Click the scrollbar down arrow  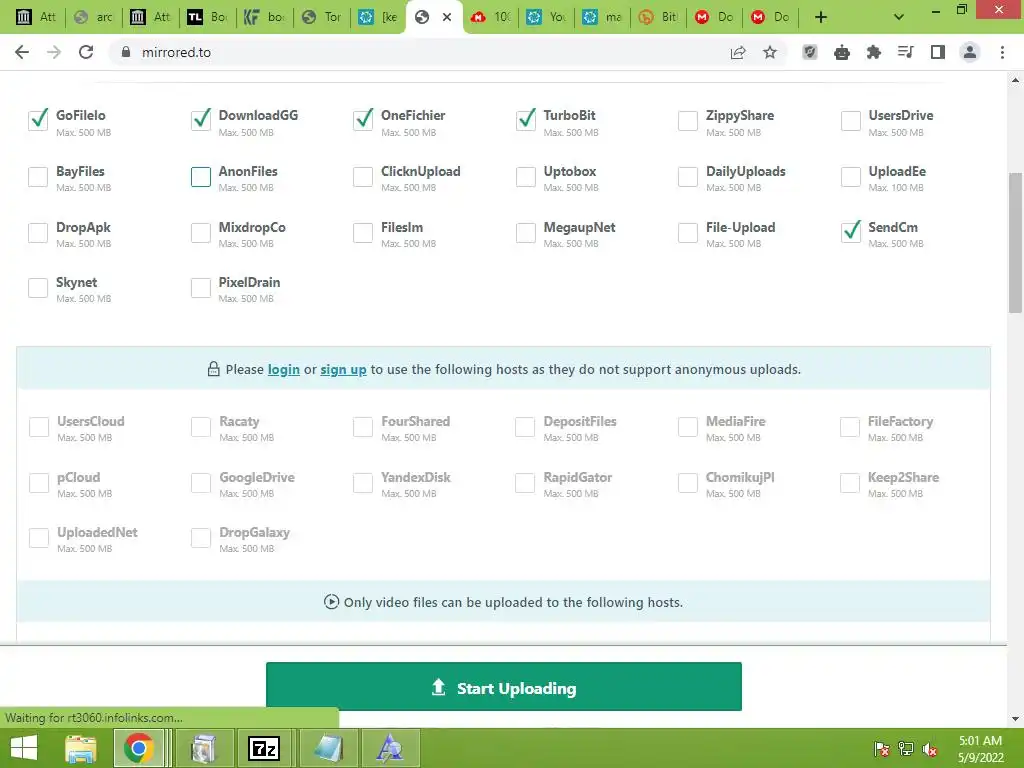click(x=1015, y=718)
